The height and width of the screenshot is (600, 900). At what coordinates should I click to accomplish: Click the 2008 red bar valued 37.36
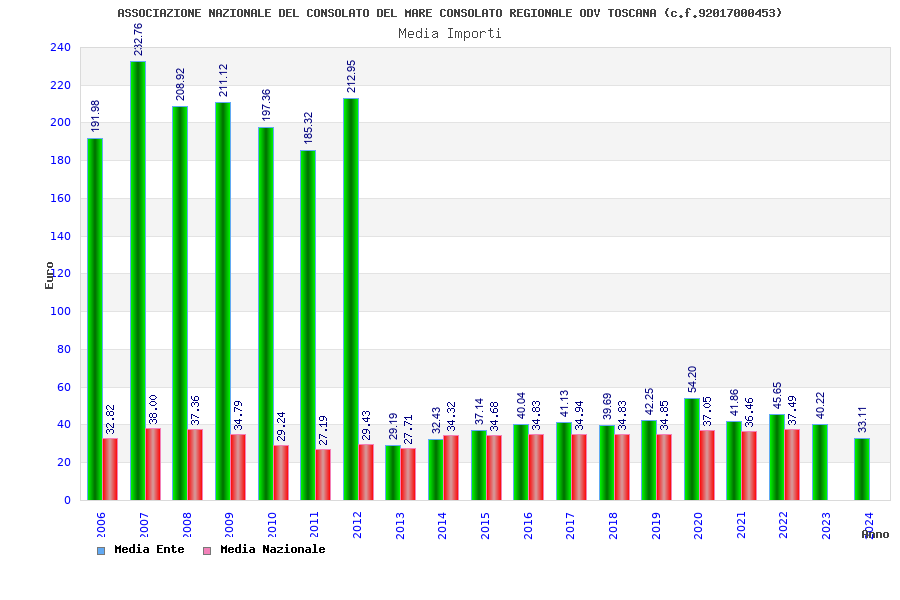195,465
